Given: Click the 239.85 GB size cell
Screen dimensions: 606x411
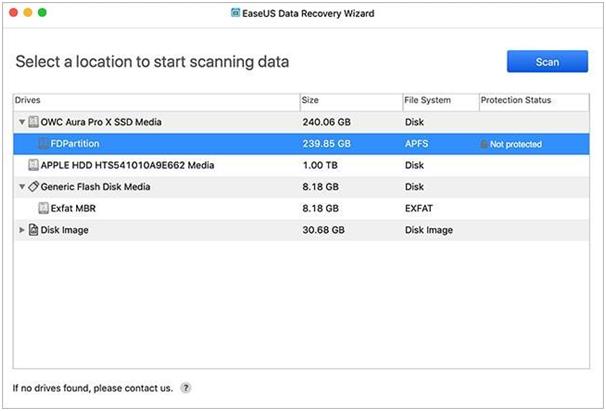Looking at the screenshot, I should (327, 144).
